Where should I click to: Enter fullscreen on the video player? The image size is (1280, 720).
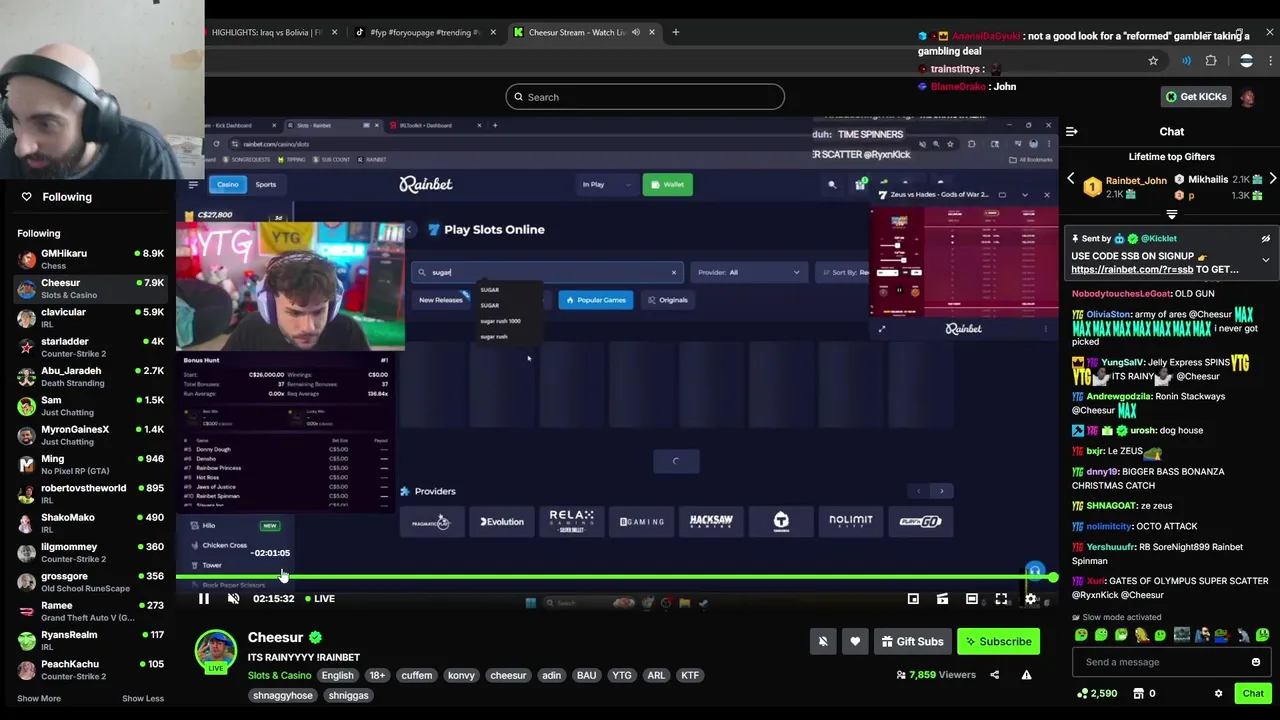(x=1001, y=598)
